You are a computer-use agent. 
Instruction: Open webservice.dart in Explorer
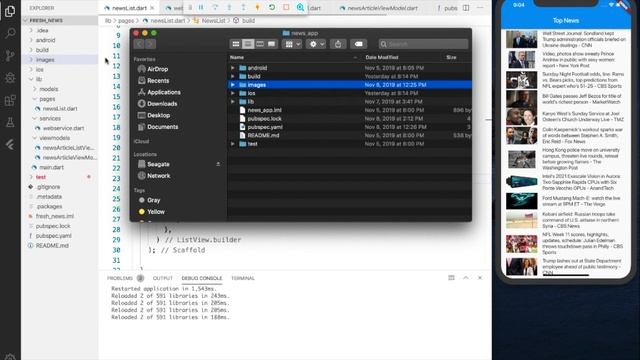click(63, 128)
